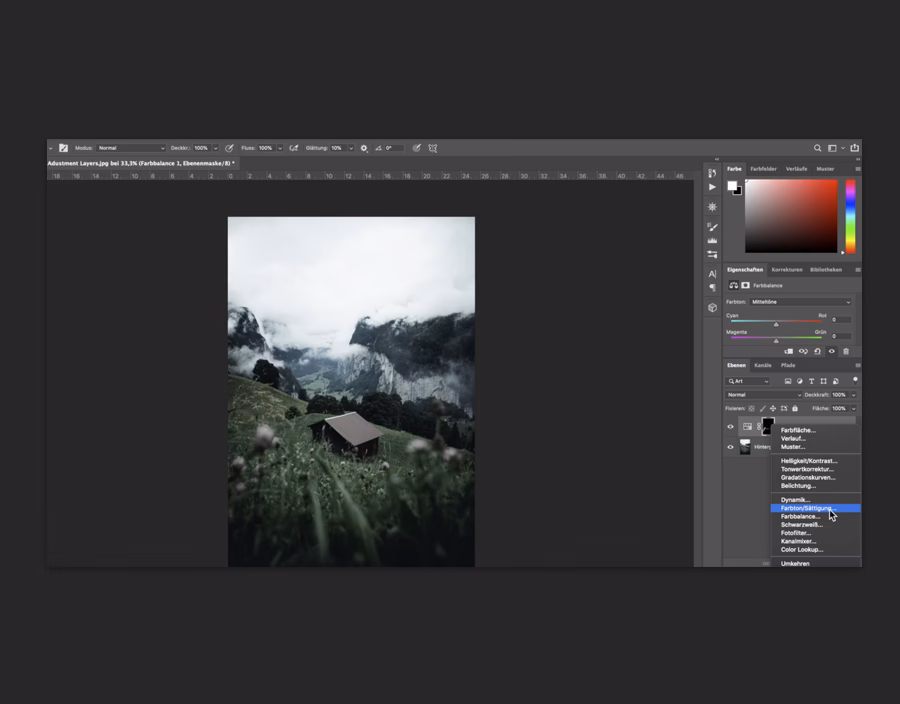Click the trash icon in Eigenschaften panel
The image size is (900, 704).
coord(846,351)
